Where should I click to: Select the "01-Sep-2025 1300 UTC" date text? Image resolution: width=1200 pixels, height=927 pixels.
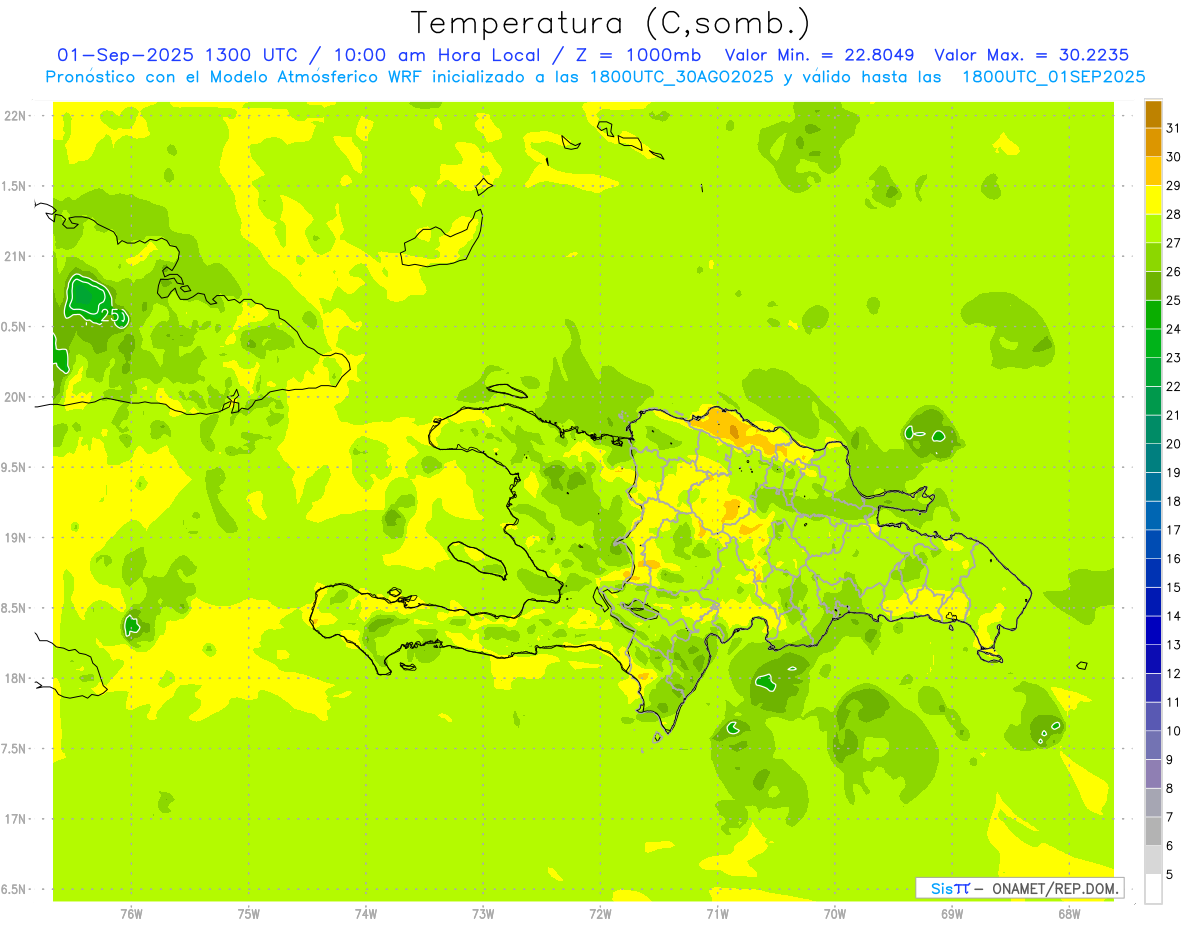point(176,55)
